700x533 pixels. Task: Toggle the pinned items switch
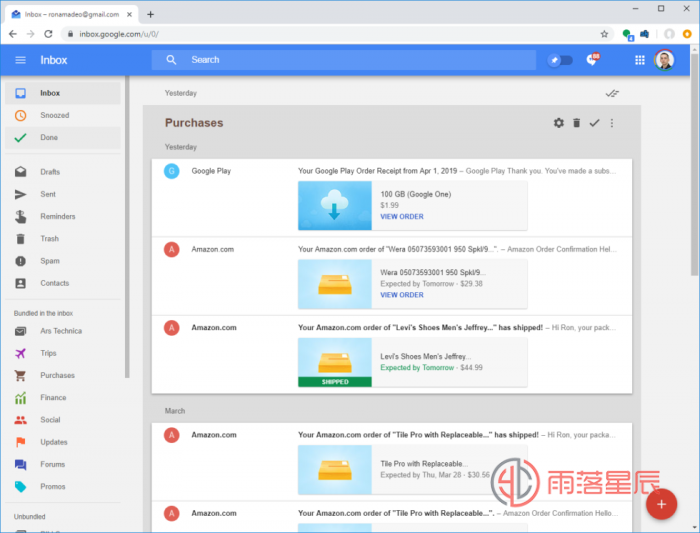(x=561, y=60)
